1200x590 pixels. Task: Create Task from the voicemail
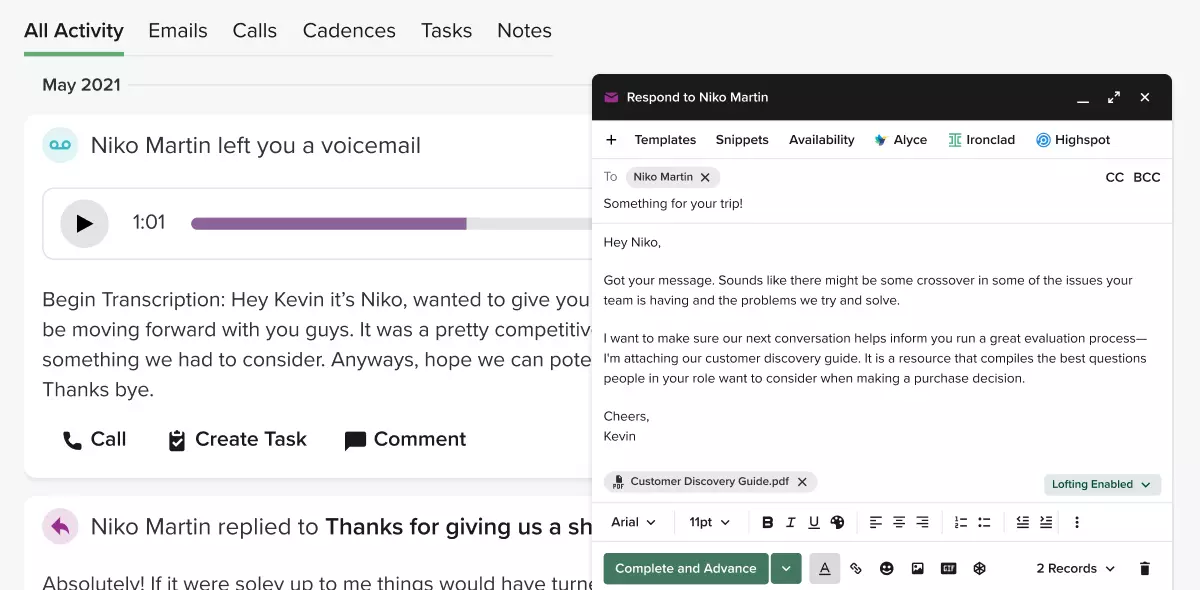236,439
